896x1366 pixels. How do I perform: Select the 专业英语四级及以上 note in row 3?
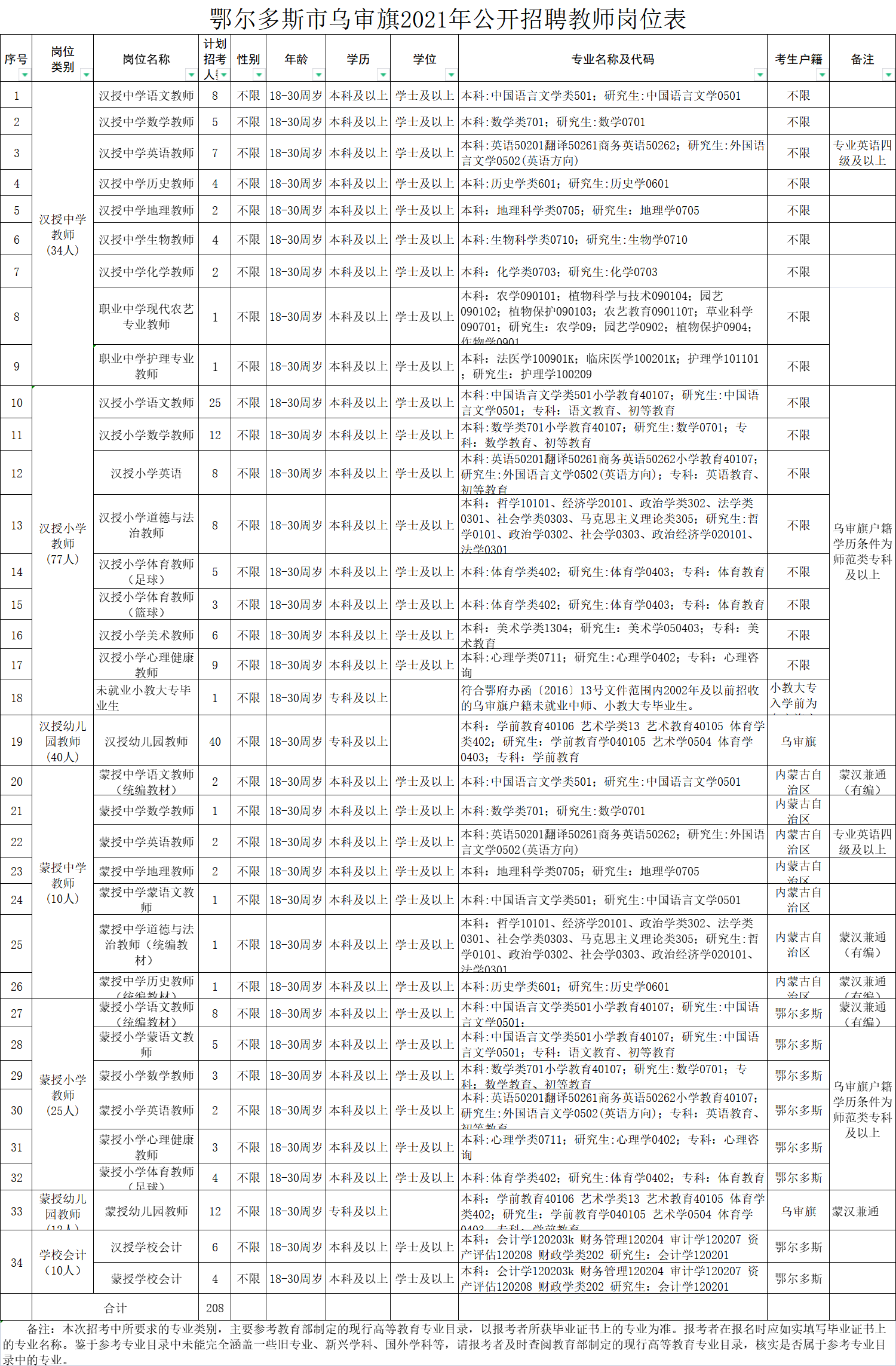863,153
